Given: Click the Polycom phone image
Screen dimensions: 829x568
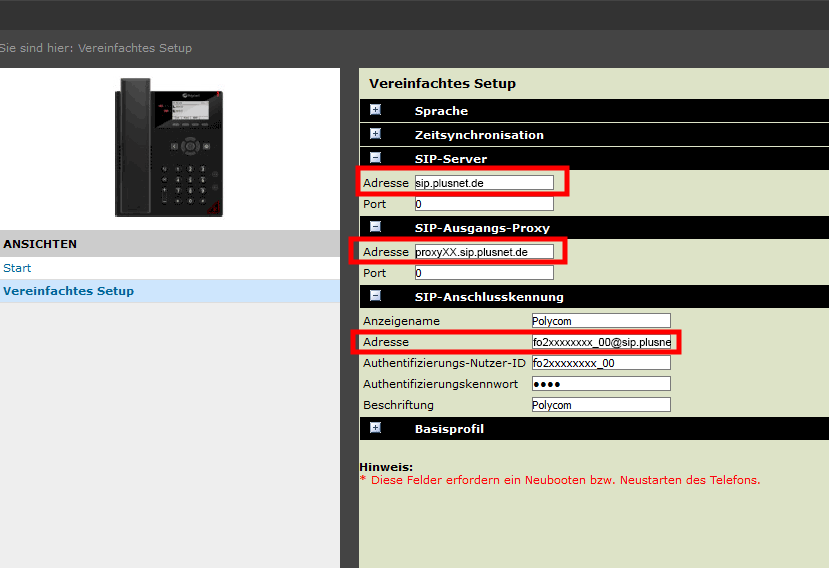Looking at the screenshot, I should 169,148.
